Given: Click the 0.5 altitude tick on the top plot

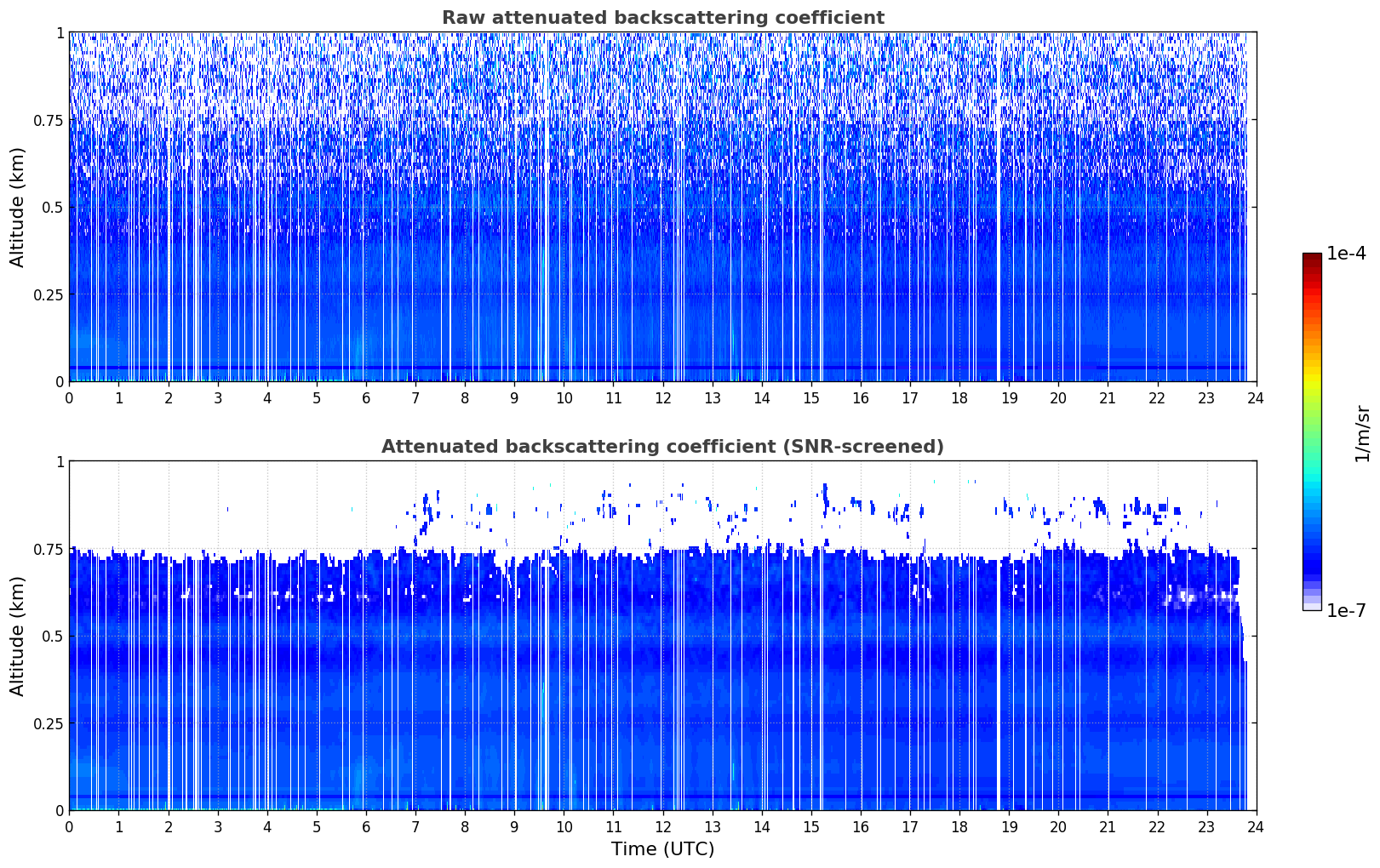Looking at the screenshot, I should tap(54, 207).
